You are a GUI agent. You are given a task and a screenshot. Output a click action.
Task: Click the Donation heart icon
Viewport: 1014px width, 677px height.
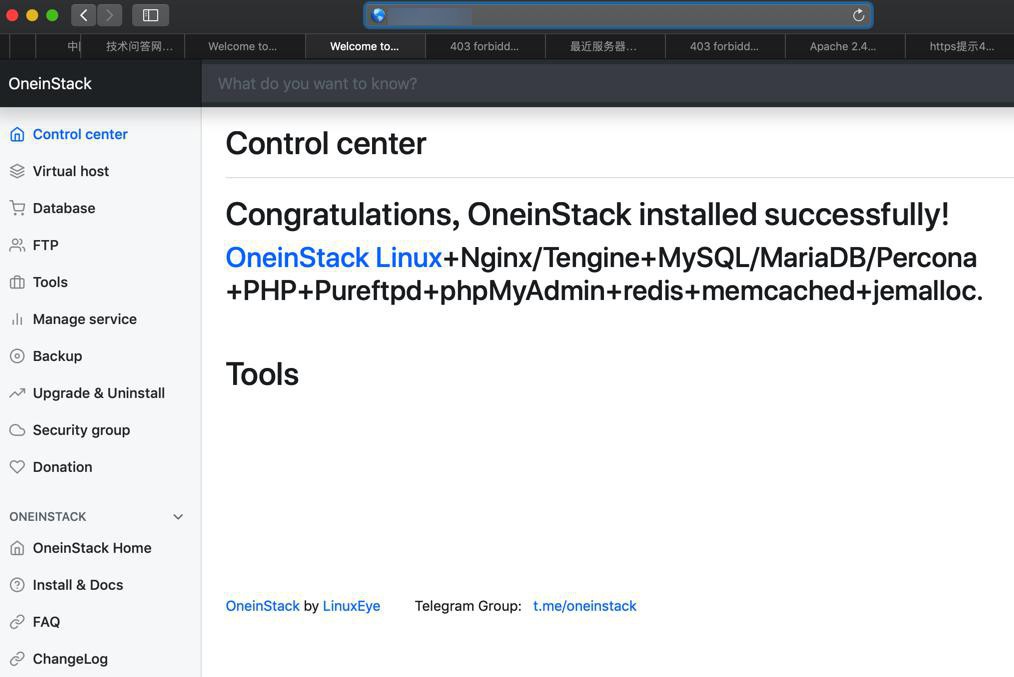click(17, 467)
